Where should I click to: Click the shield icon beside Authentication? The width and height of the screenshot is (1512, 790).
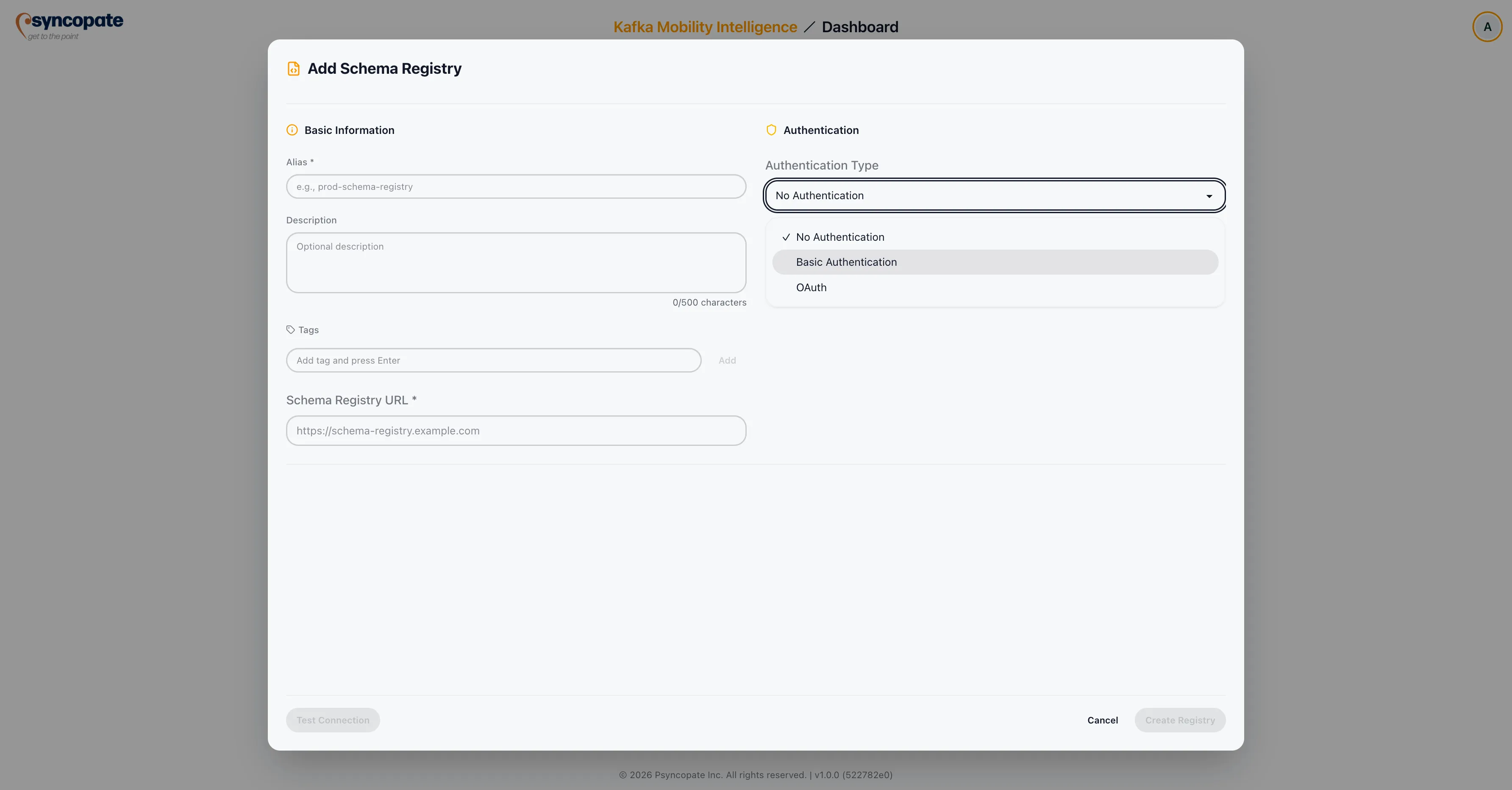coord(771,130)
